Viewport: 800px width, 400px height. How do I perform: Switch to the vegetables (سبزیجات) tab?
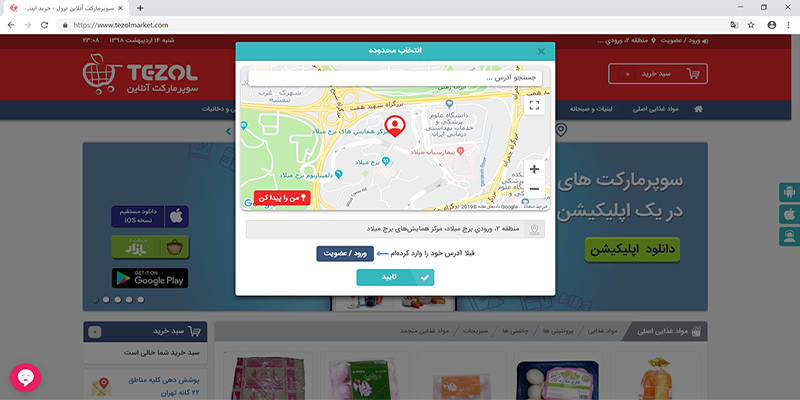click(476, 331)
